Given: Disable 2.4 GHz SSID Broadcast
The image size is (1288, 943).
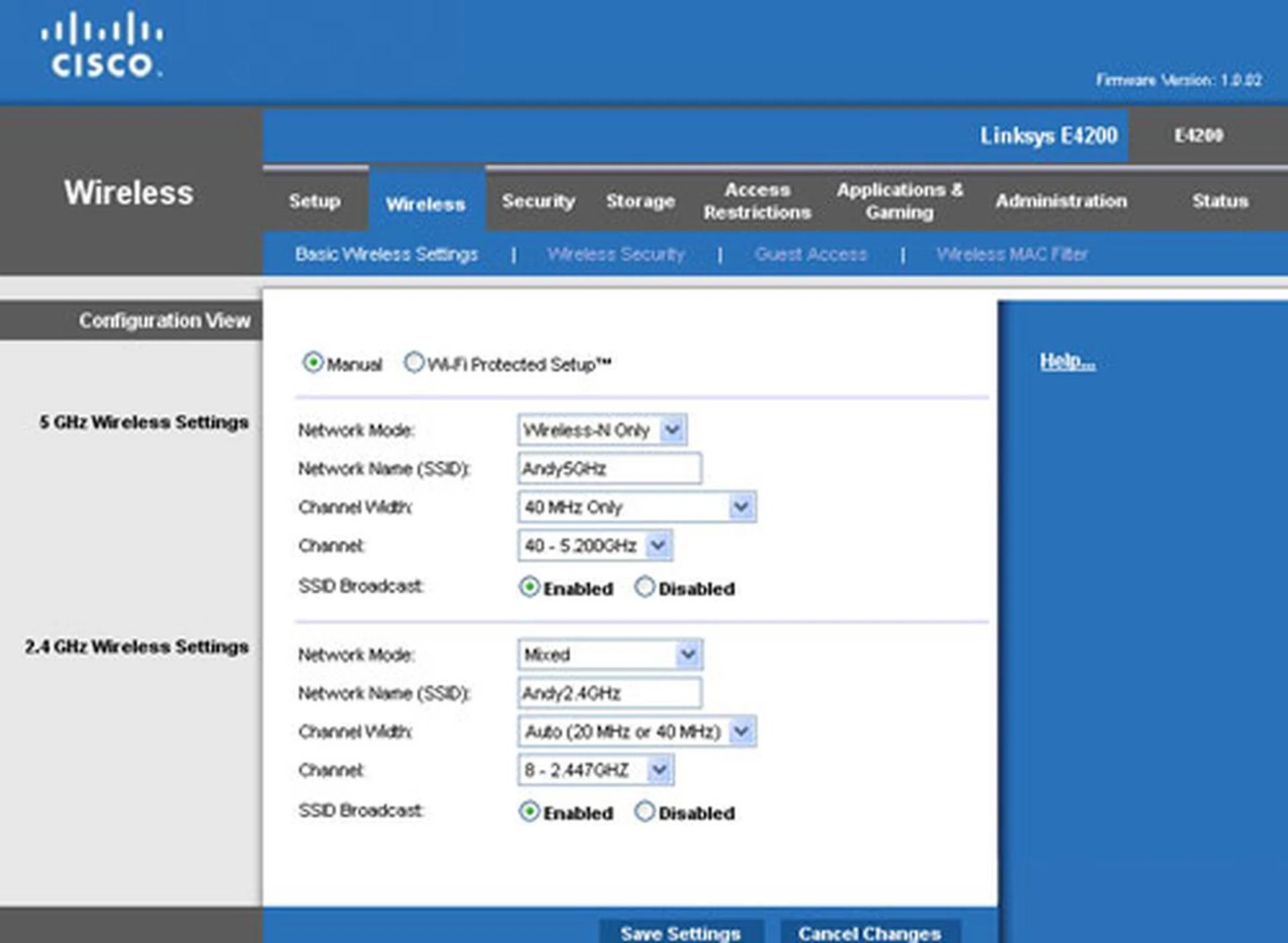Looking at the screenshot, I should pyautogui.click(x=644, y=811).
